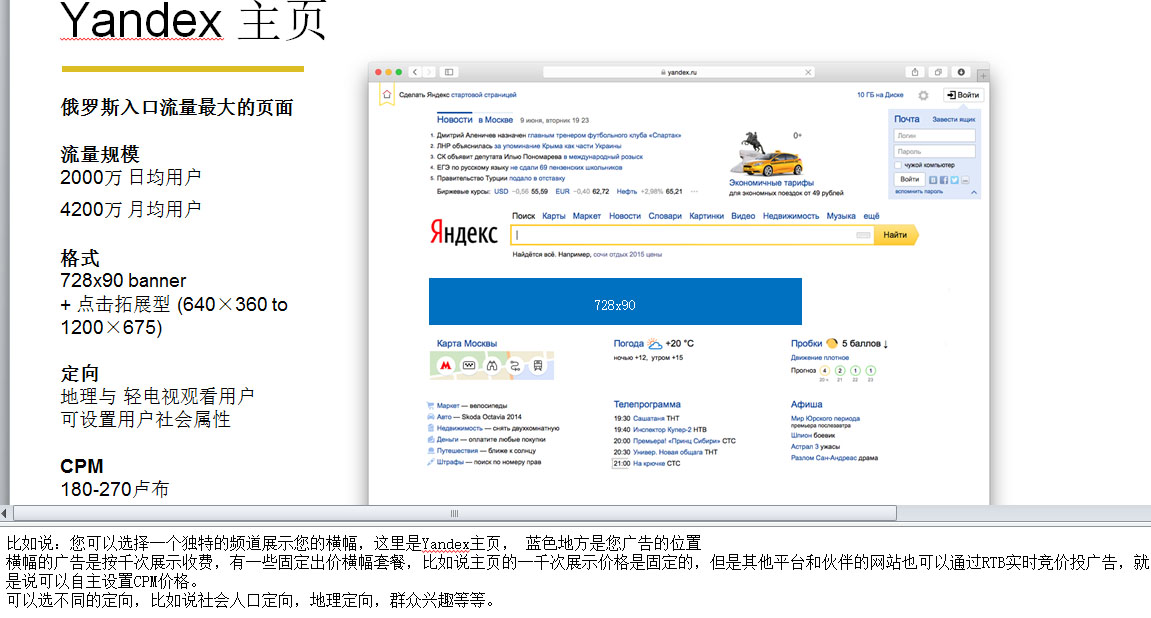The height and width of the screenshot is (618, 1151).
Task: Open Yandex settings gear icon
Action: coord(923,95)
